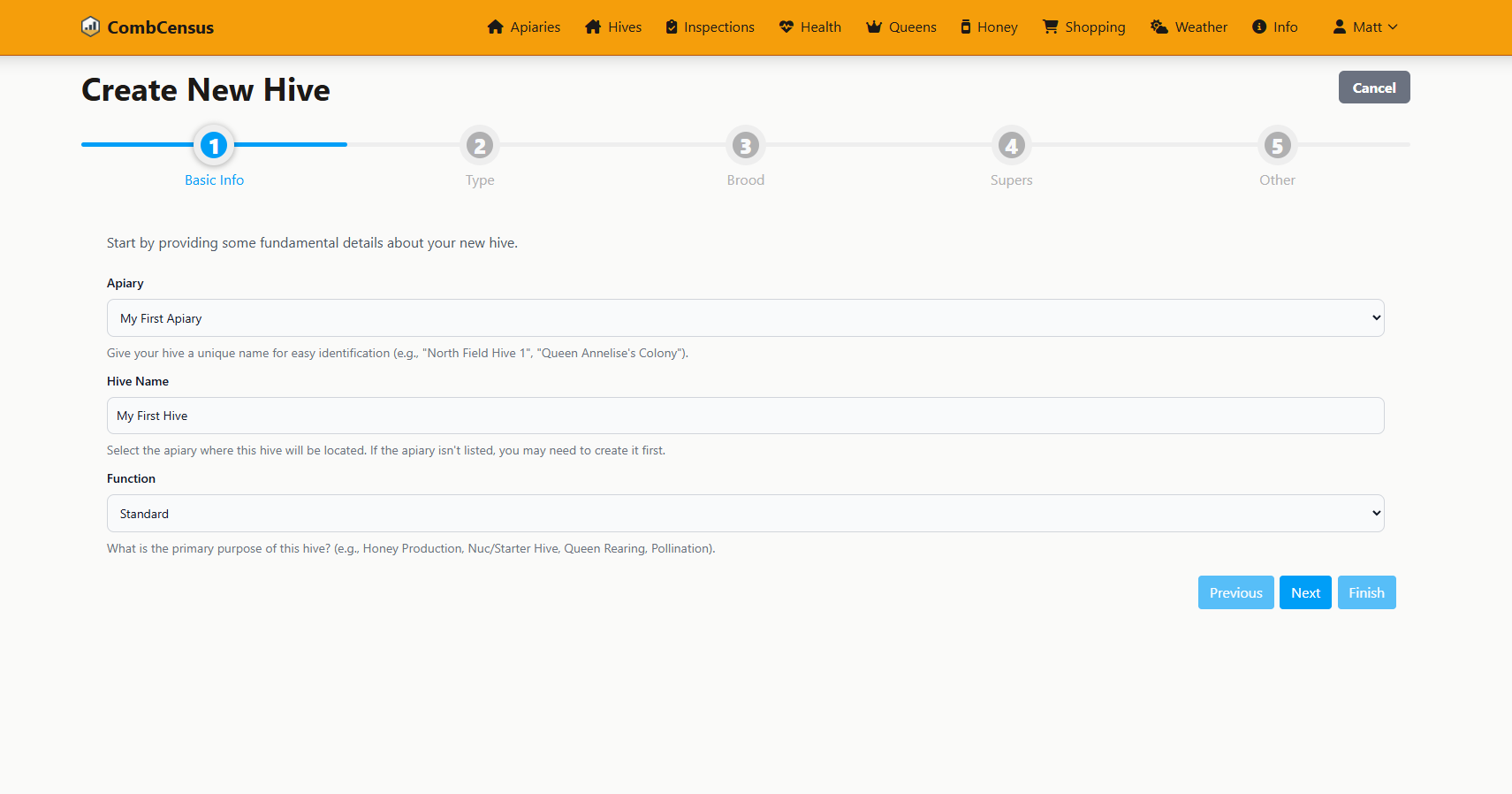Expand the Matt user dropdown chevron
Screen dimensions: 1512x794
point(1393,27)
